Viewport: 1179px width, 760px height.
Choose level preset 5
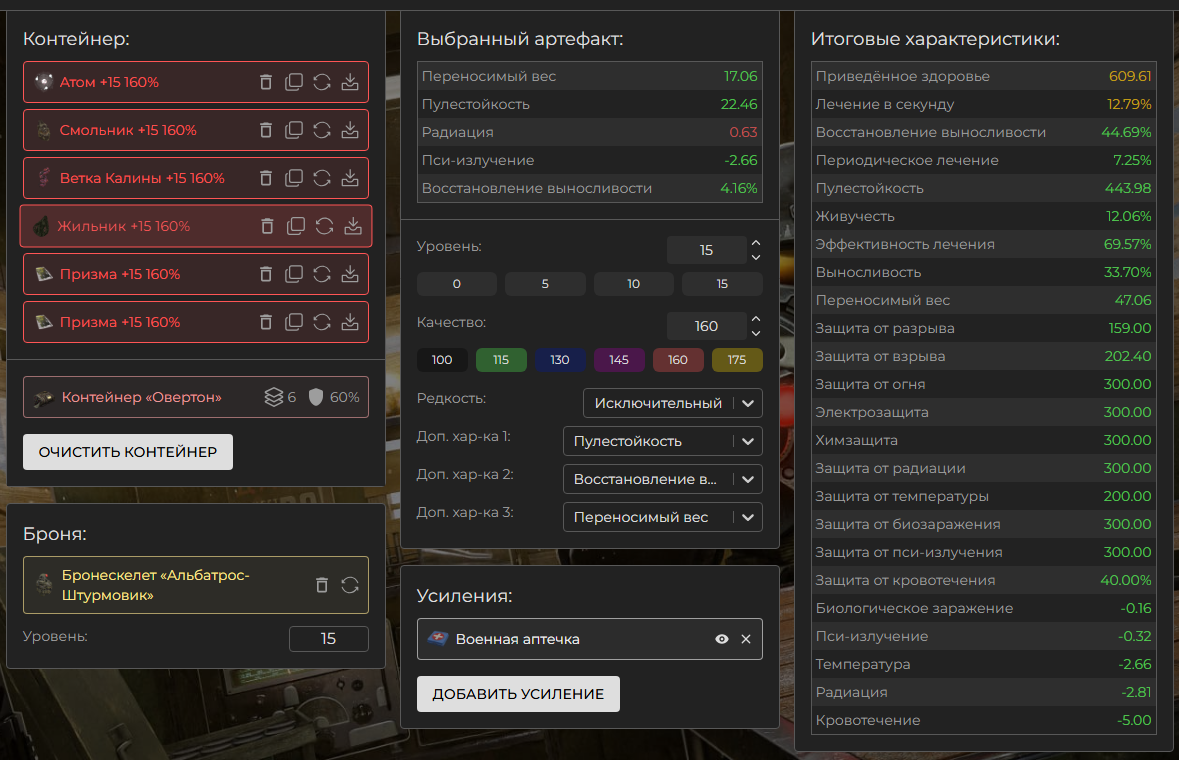click(x=545, y=284)
